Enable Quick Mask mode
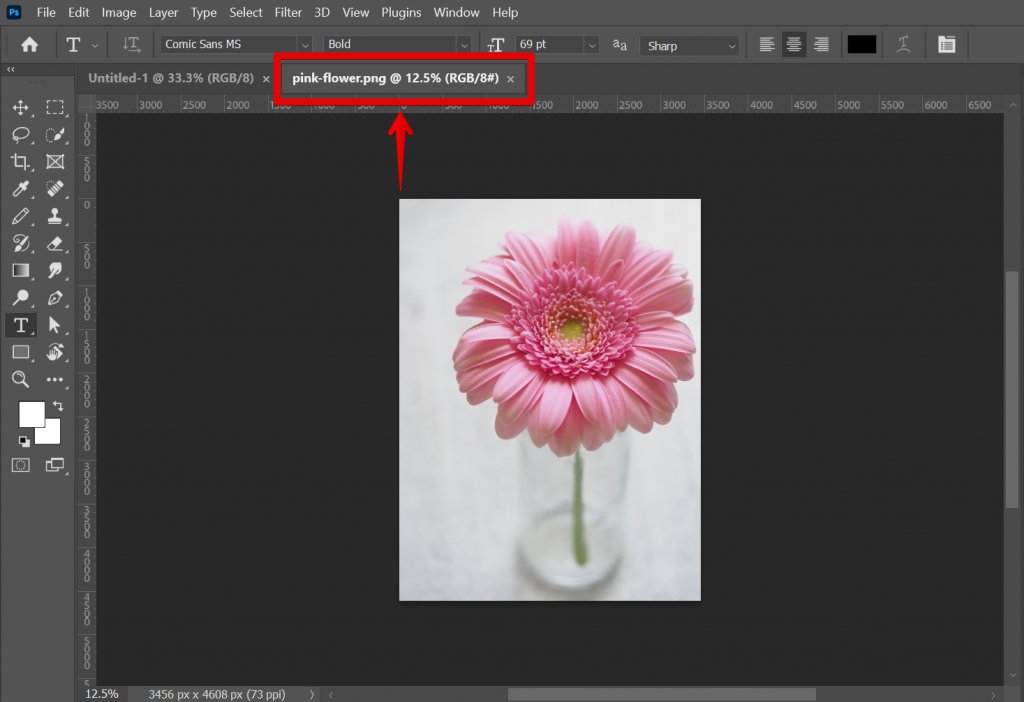1024x702 pixels. point(20,465)
